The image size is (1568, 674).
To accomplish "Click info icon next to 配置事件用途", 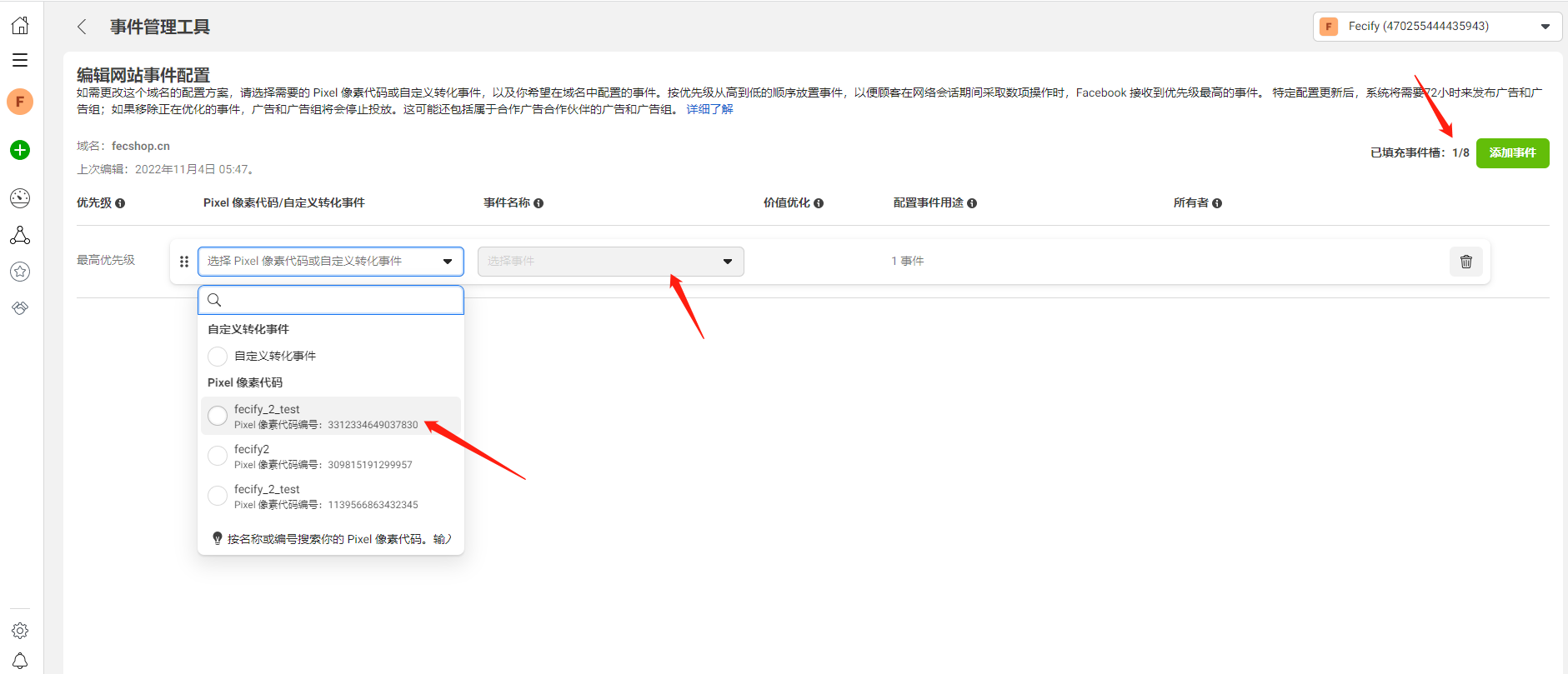I will 972,203.
